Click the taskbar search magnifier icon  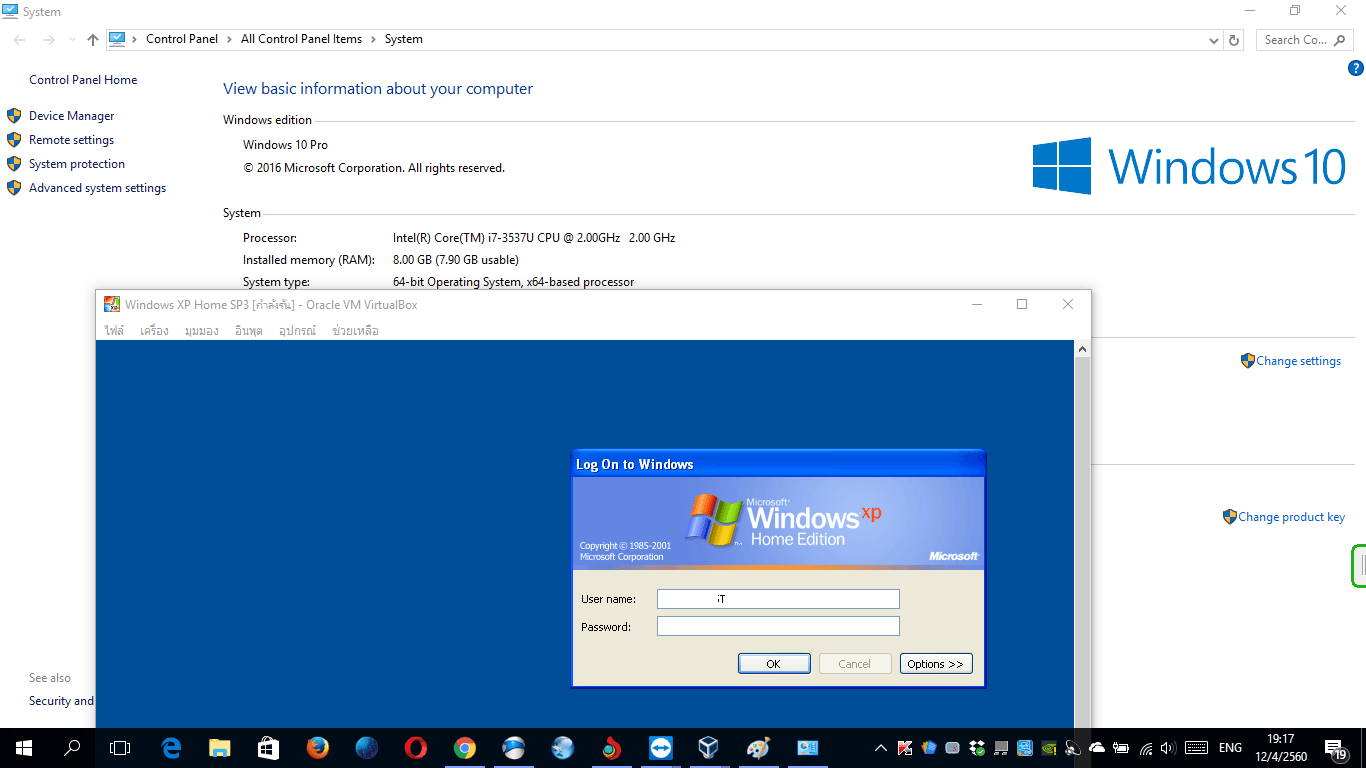72,747
